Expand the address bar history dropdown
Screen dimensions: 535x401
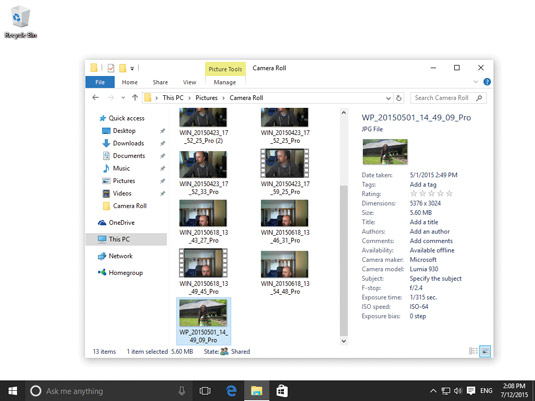pyautogui.click(x=388, y=98)
